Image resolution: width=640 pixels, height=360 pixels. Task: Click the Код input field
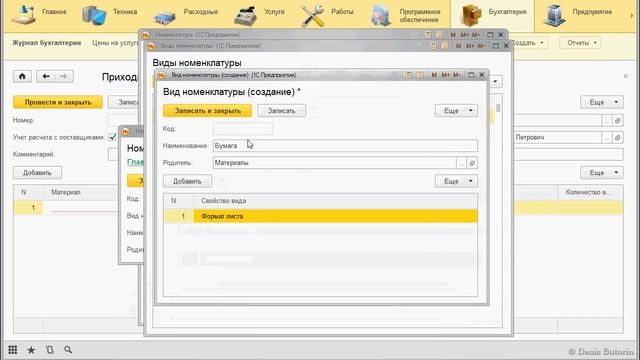tap(242, 129)
